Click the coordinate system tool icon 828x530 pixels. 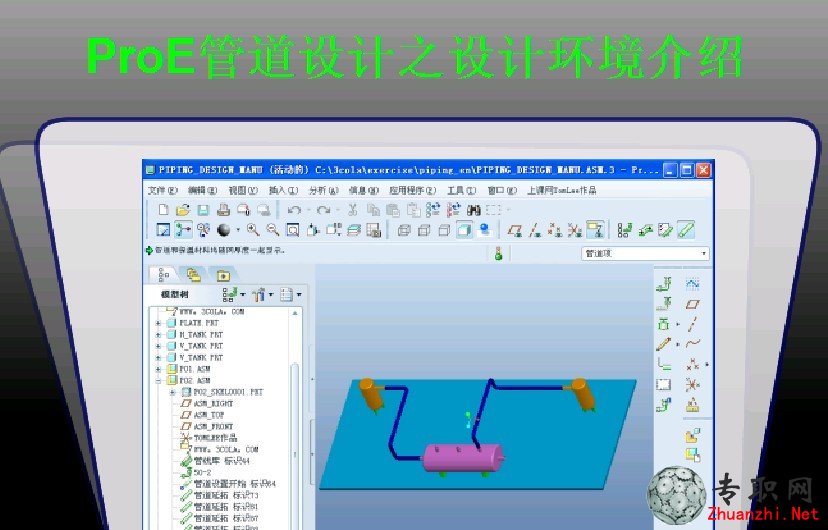pos(692,384)
